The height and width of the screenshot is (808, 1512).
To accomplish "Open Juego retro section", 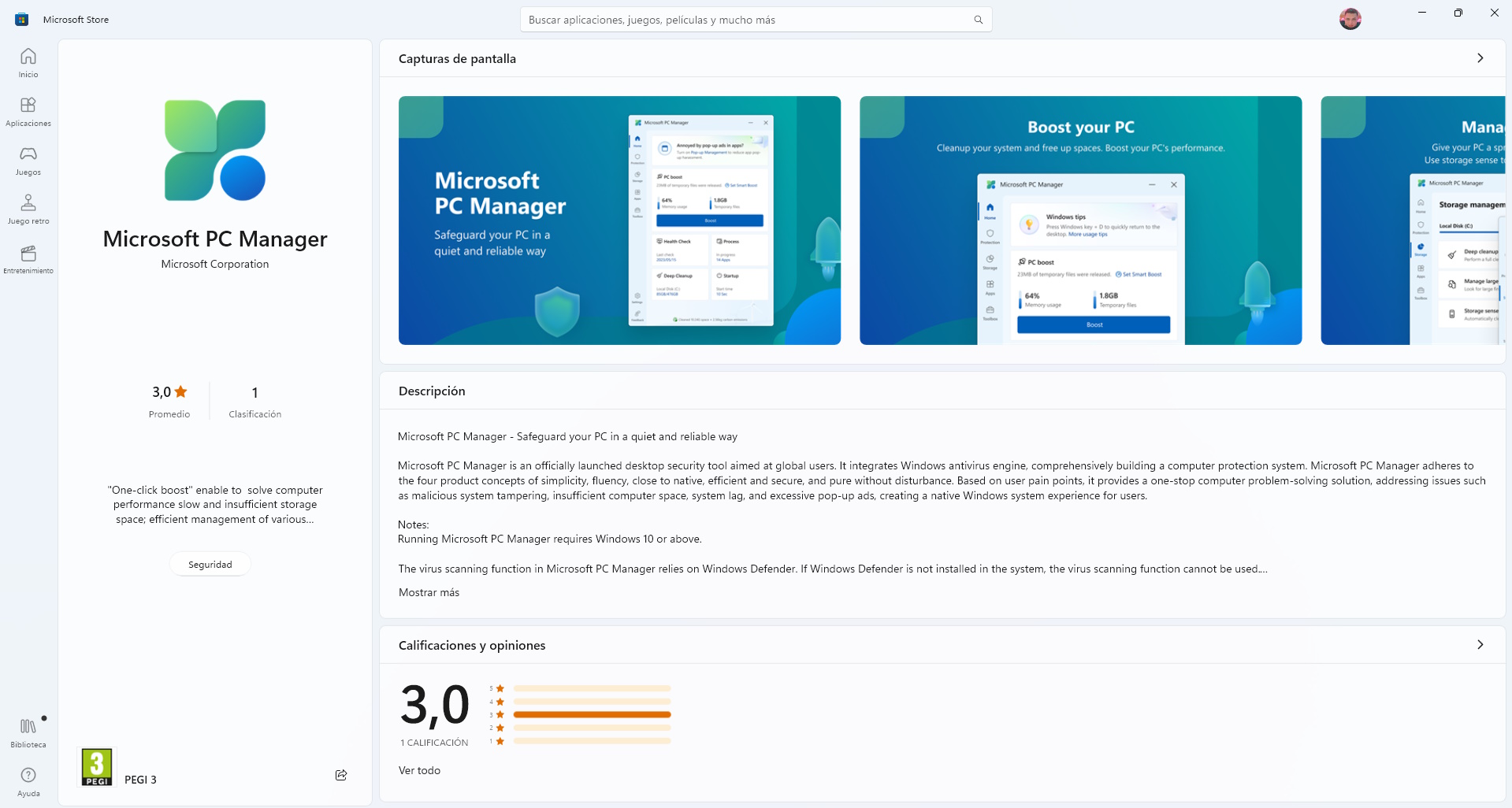I will pos(28,209).
